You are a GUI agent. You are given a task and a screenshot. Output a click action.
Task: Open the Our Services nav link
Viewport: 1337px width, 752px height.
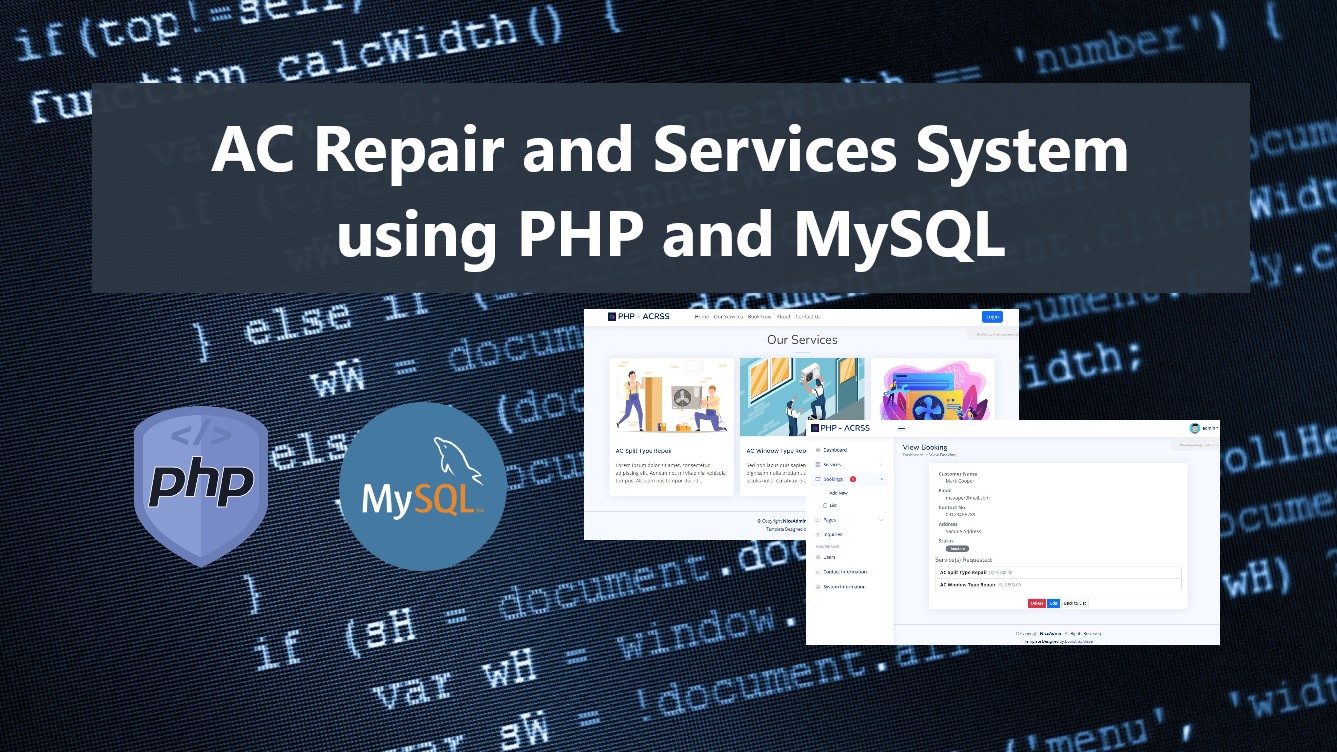click(728, 316)
